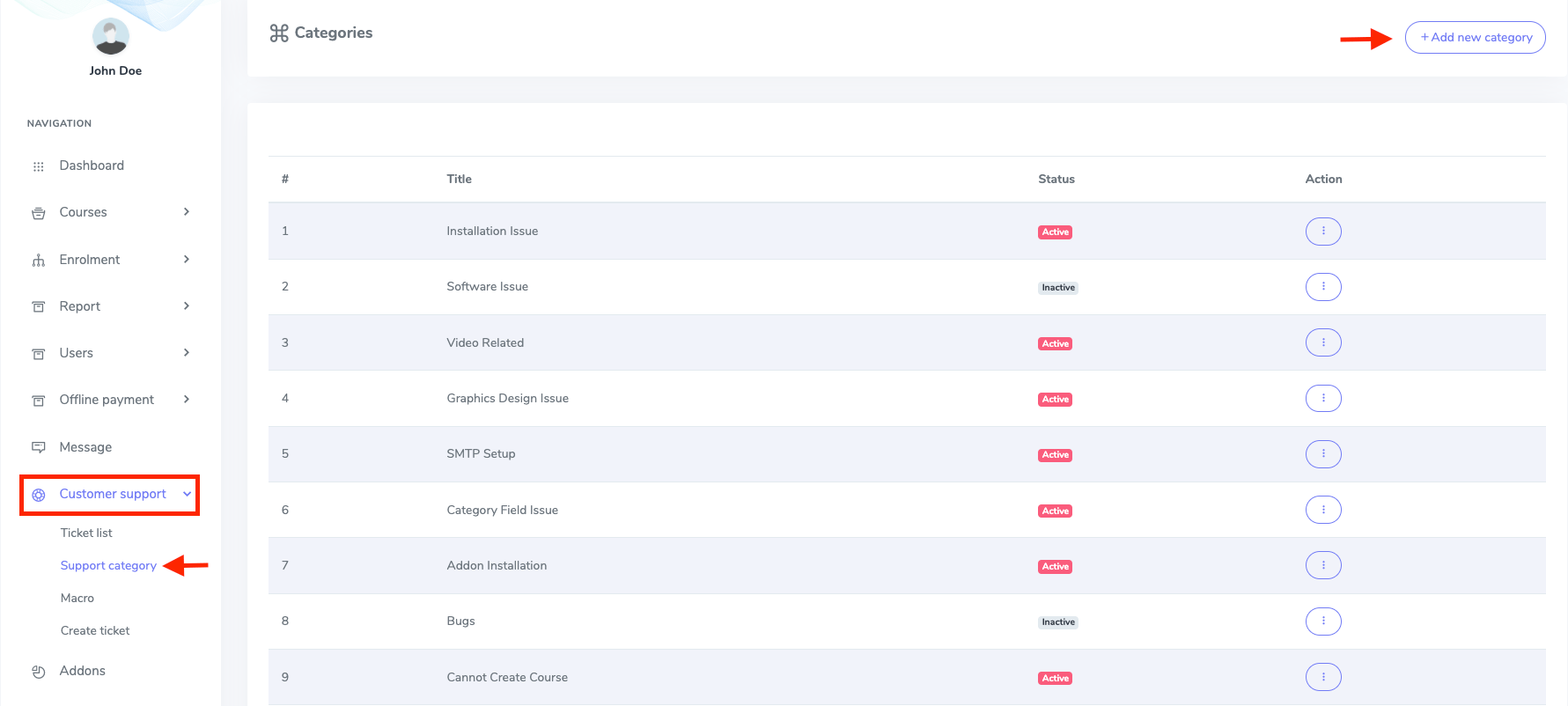Screen dimensions: 1568x706
Task: Open actions menu for Installation Issue row
Action: point(1323,231)
